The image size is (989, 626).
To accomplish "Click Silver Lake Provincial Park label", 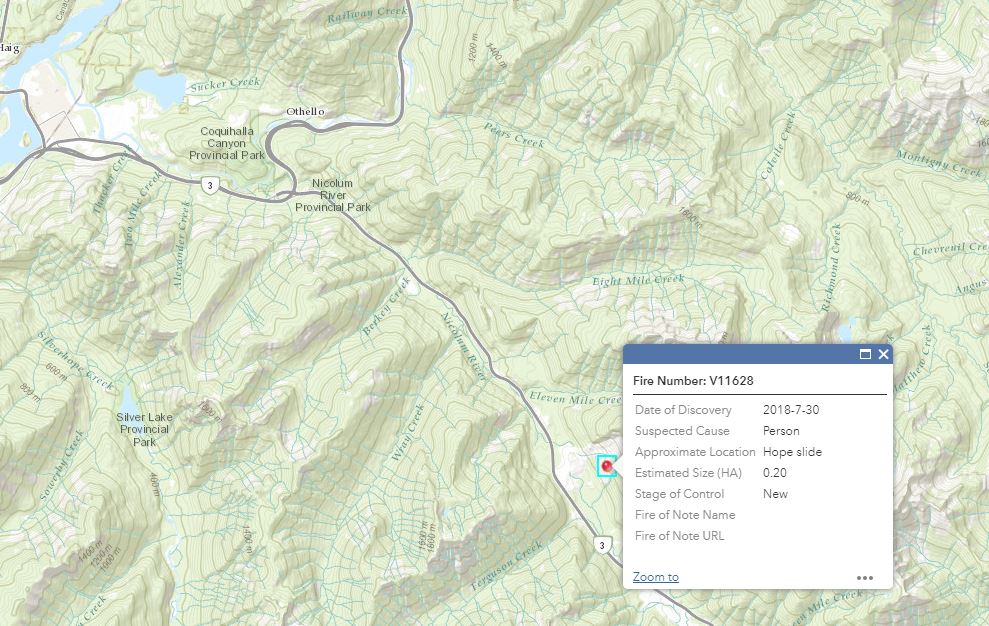I will 145,429.
